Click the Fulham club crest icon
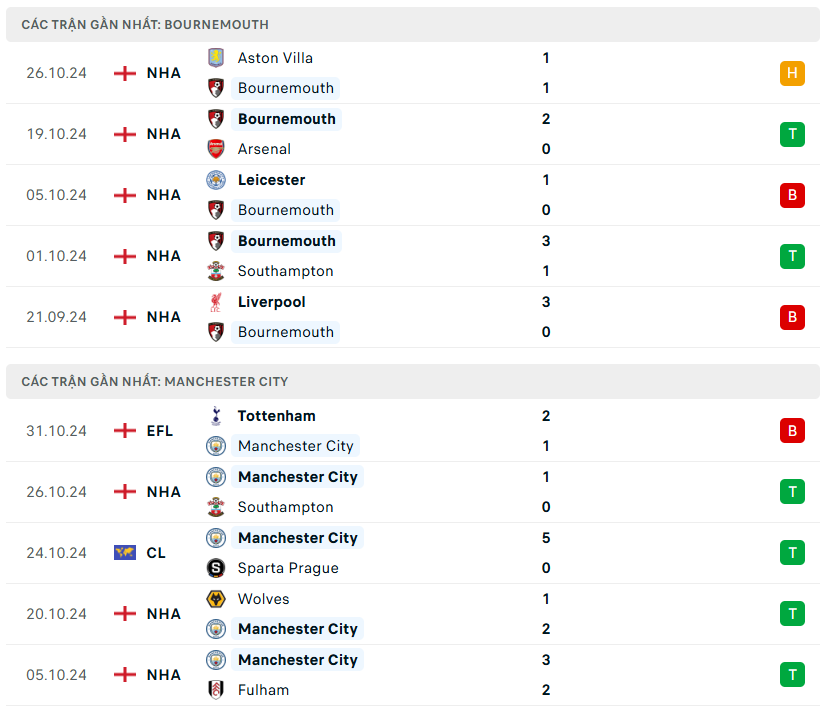Image resolution: width=828 pixels, height=715 pixels. pyautogui.click(x=216, y=690)
